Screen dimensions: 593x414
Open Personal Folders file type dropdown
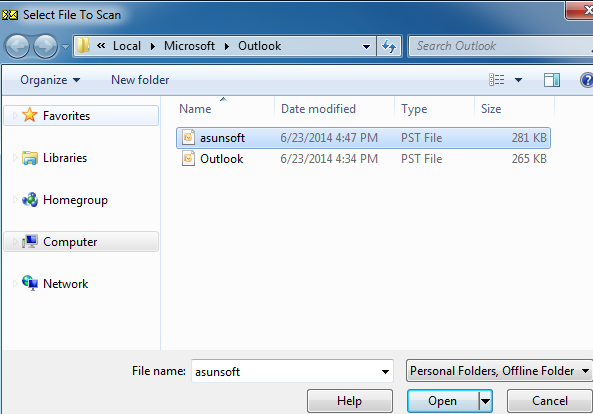pos(499,371)
